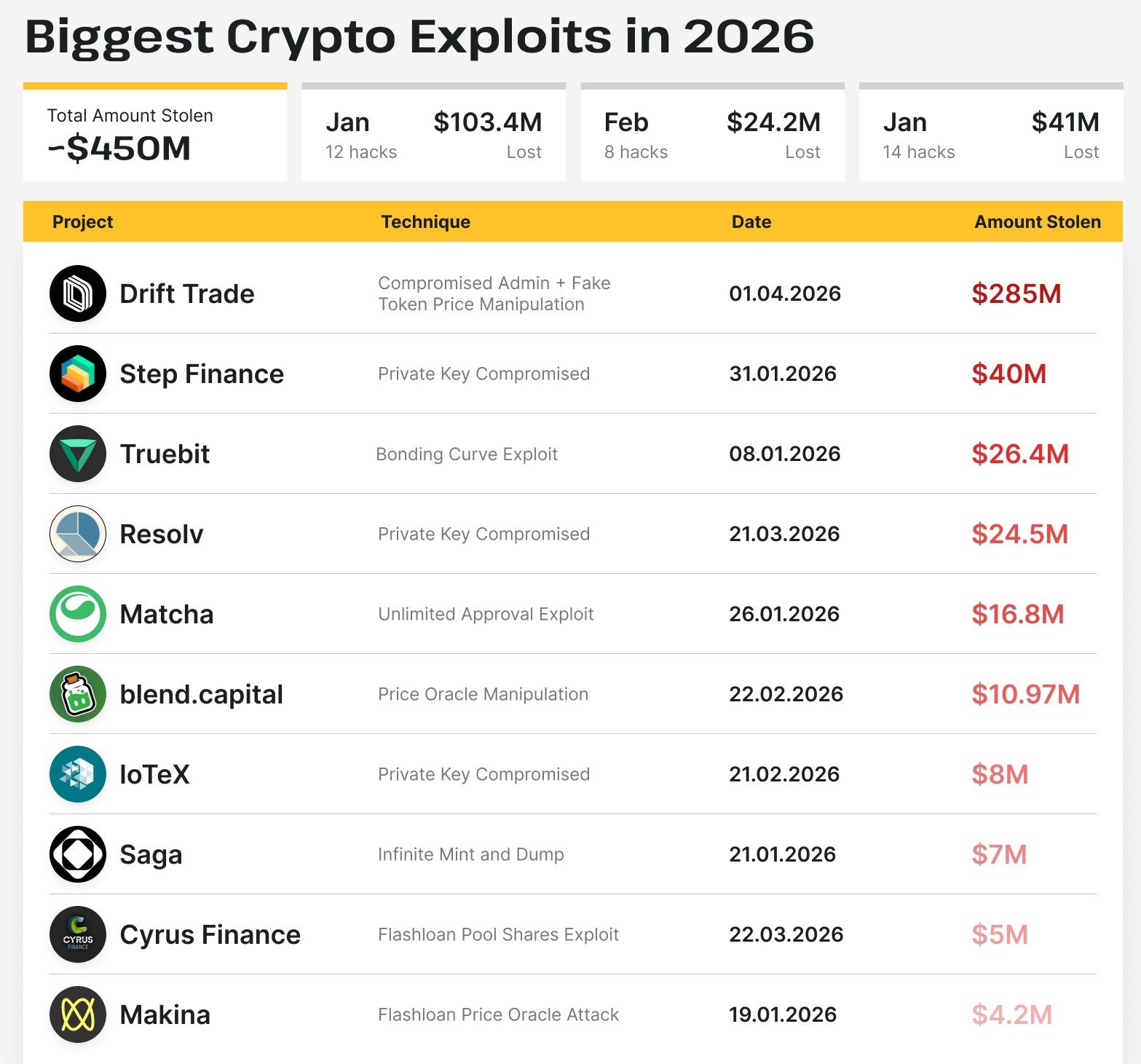This screenshot has height=1064, width=1141.
Task: Click the $285M stolen amount
Action: pyautogui.click(x=1016, y=294)
